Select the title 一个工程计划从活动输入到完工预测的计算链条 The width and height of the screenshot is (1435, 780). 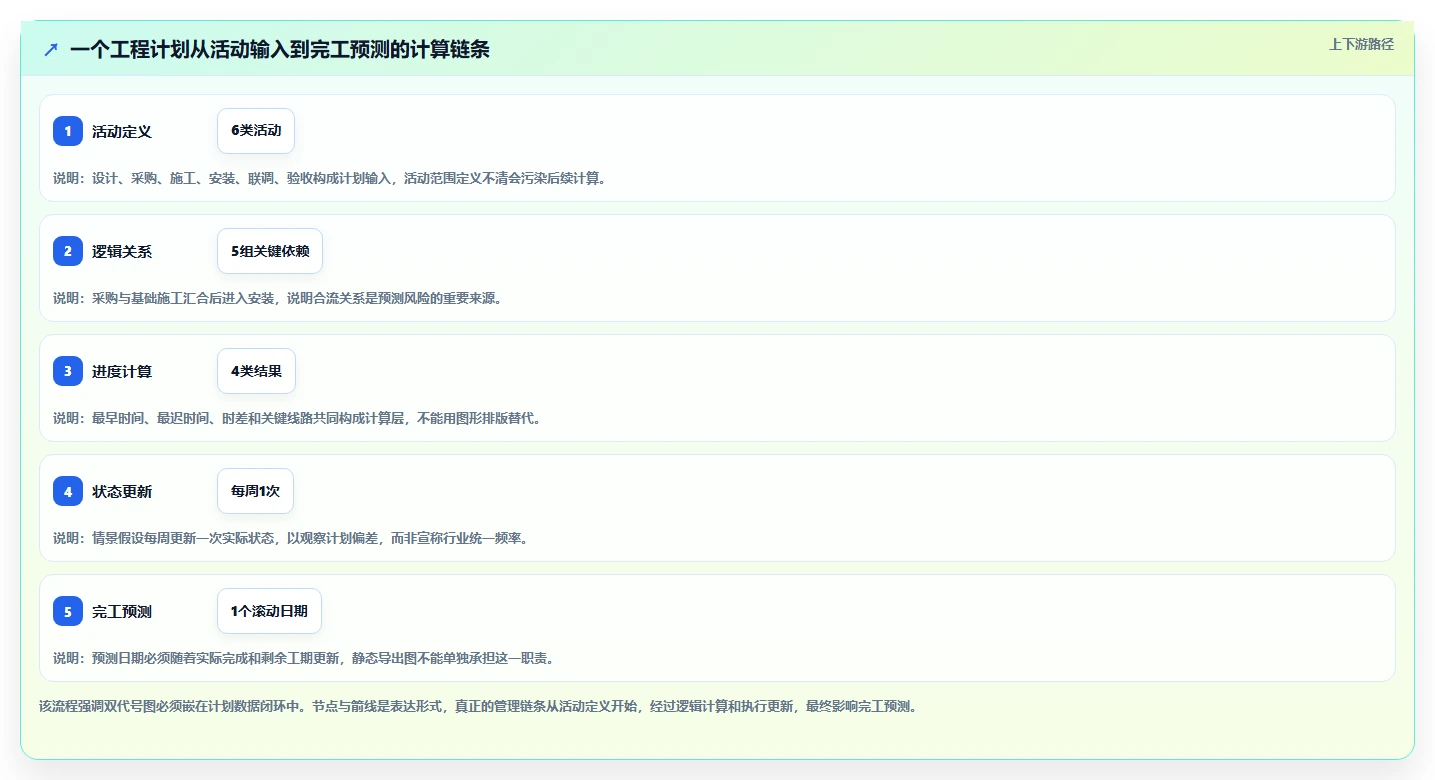[x=280, y=49]
